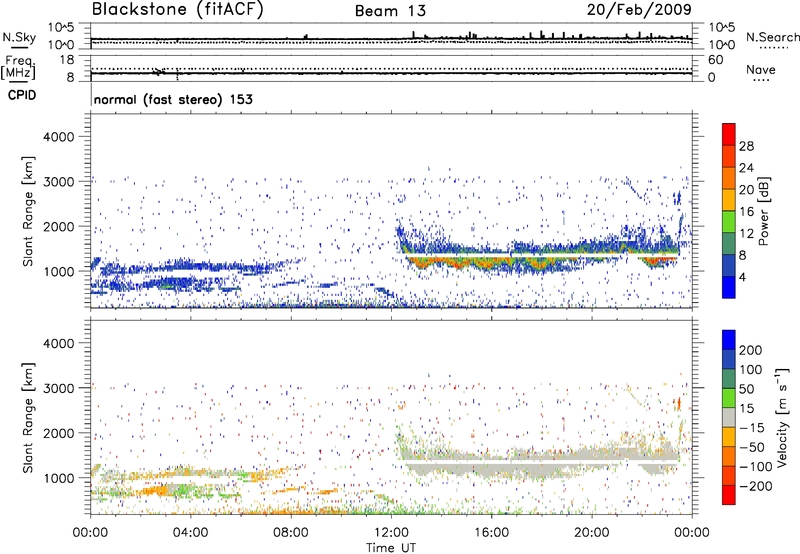
Task: Click the "normal (fast stereo) 153" text
Action: point(173,99)
